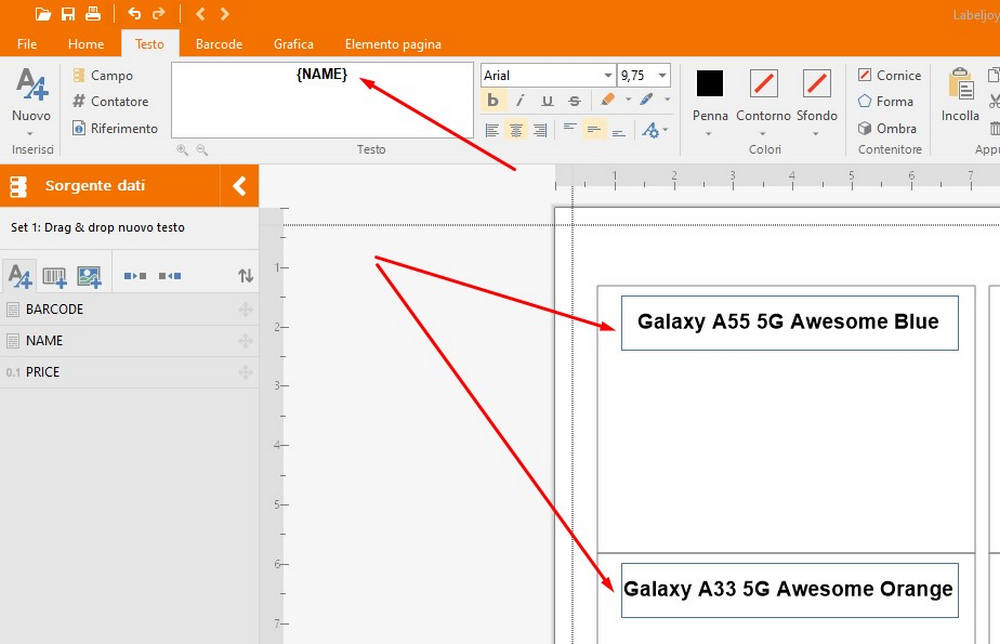1000x644 pixels.
Task: Open the font size 9,75 dropdown
Action: [663, 76]
